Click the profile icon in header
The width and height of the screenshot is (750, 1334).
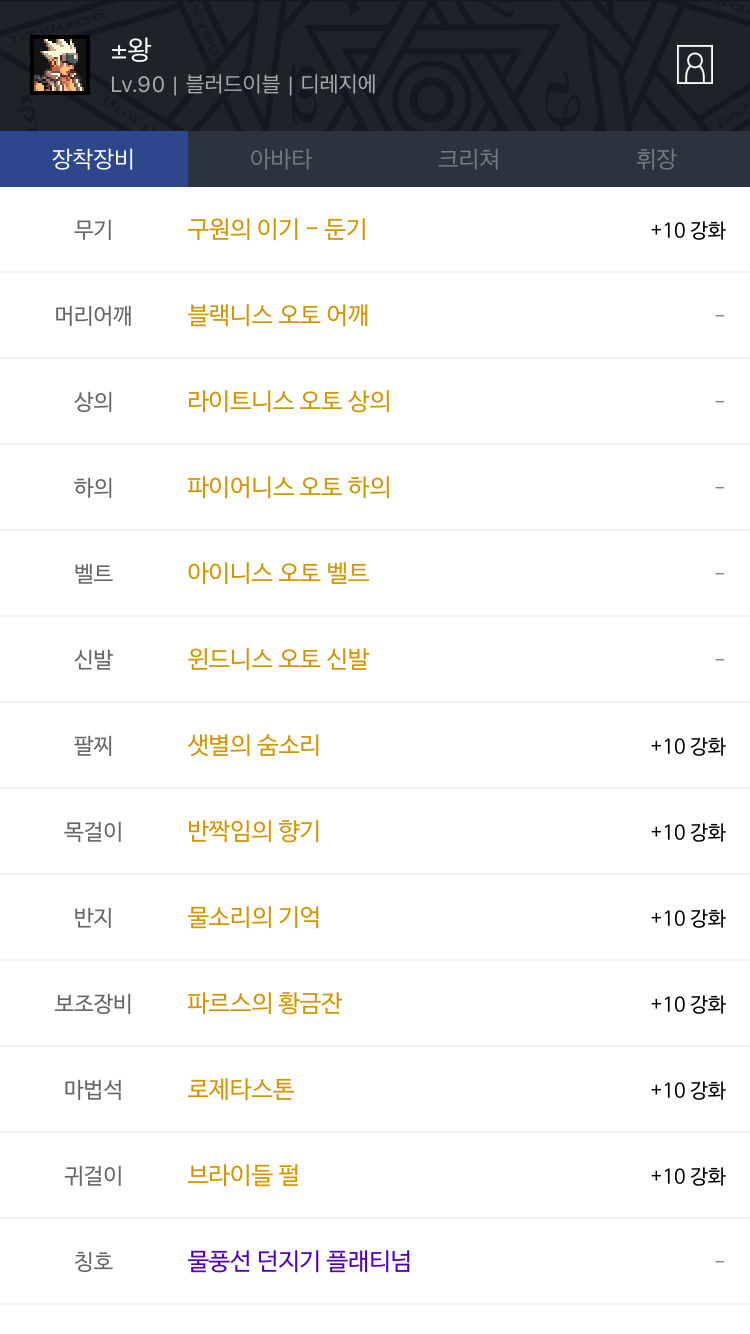(x=694, y=65)
